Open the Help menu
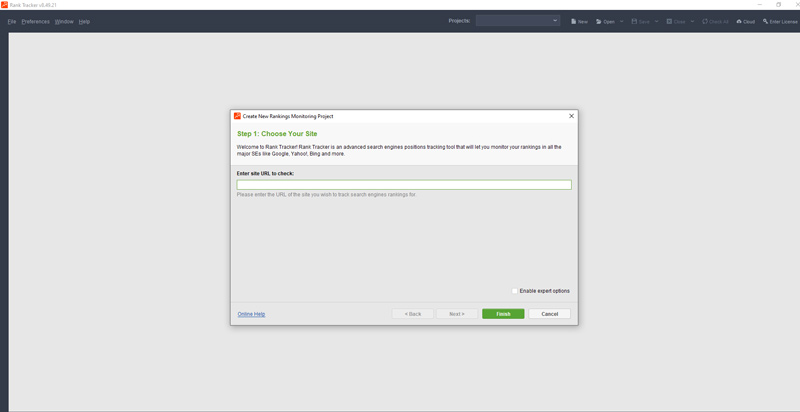 click(84, 21)
